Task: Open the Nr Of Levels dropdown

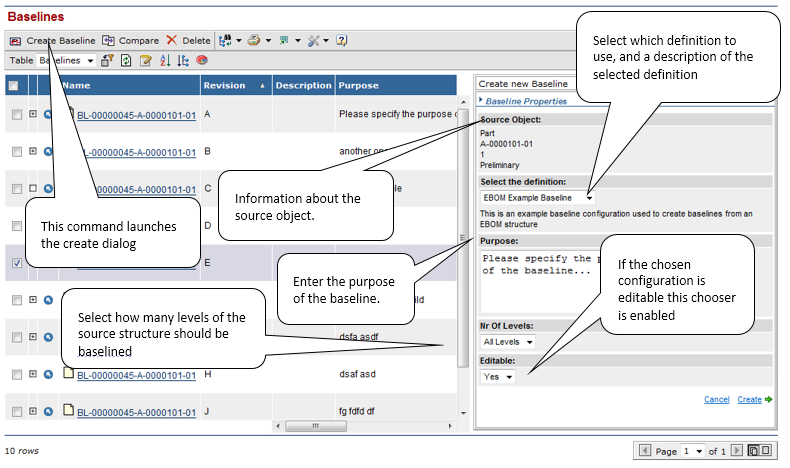Action: coord(508,342)
